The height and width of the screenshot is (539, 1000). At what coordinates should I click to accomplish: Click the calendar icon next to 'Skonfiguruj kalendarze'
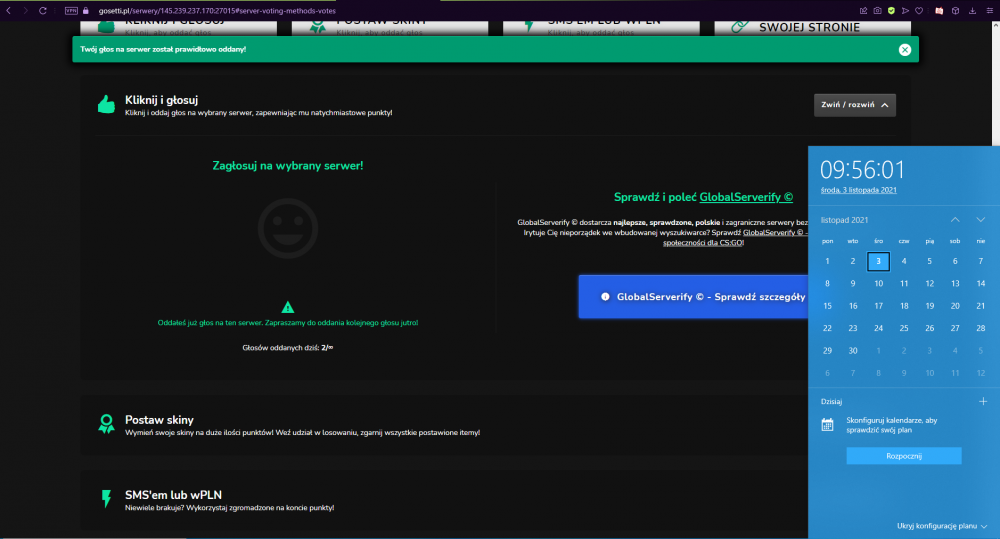pos(827,425)
